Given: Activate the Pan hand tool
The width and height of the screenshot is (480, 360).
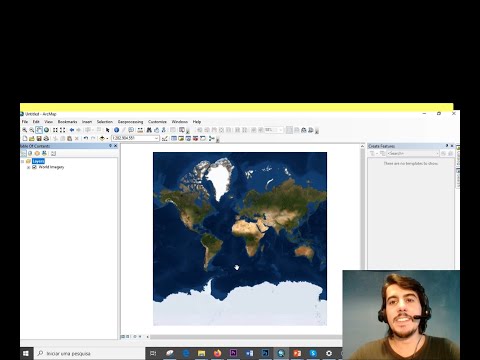Looking at the screenshot, I should point(39,130).
